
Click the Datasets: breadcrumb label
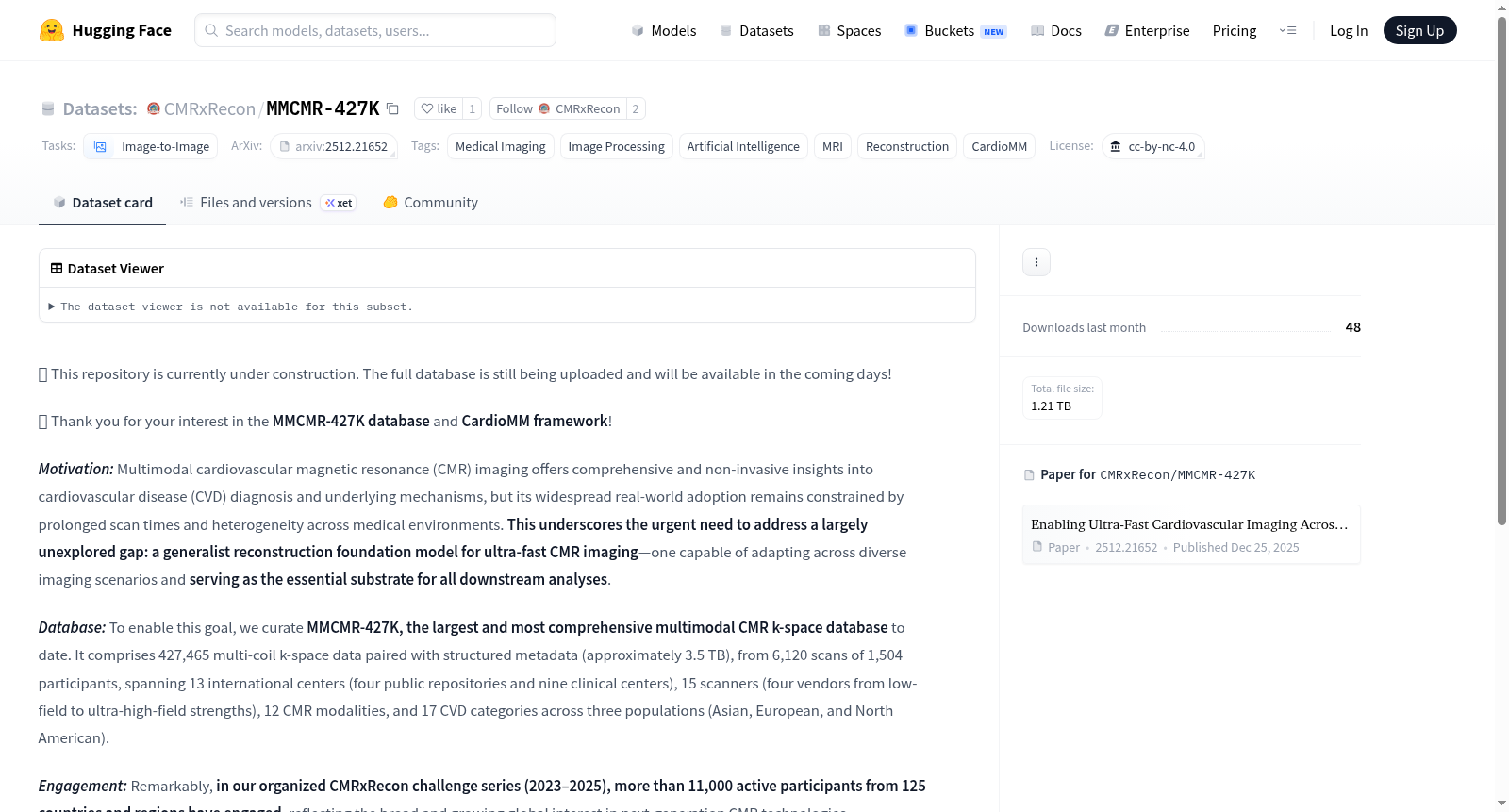tap(100, 109)
